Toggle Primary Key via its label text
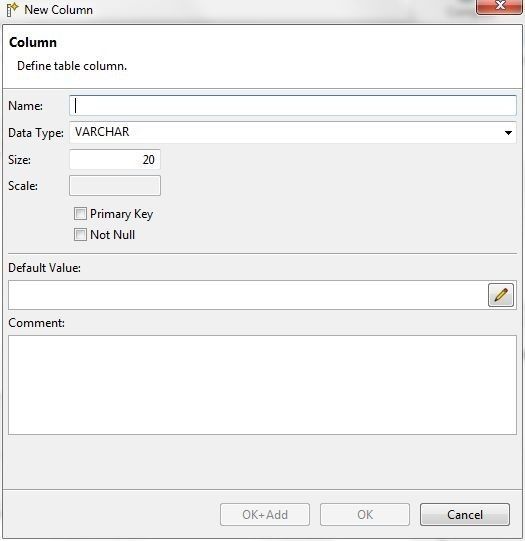 [121, 214]
